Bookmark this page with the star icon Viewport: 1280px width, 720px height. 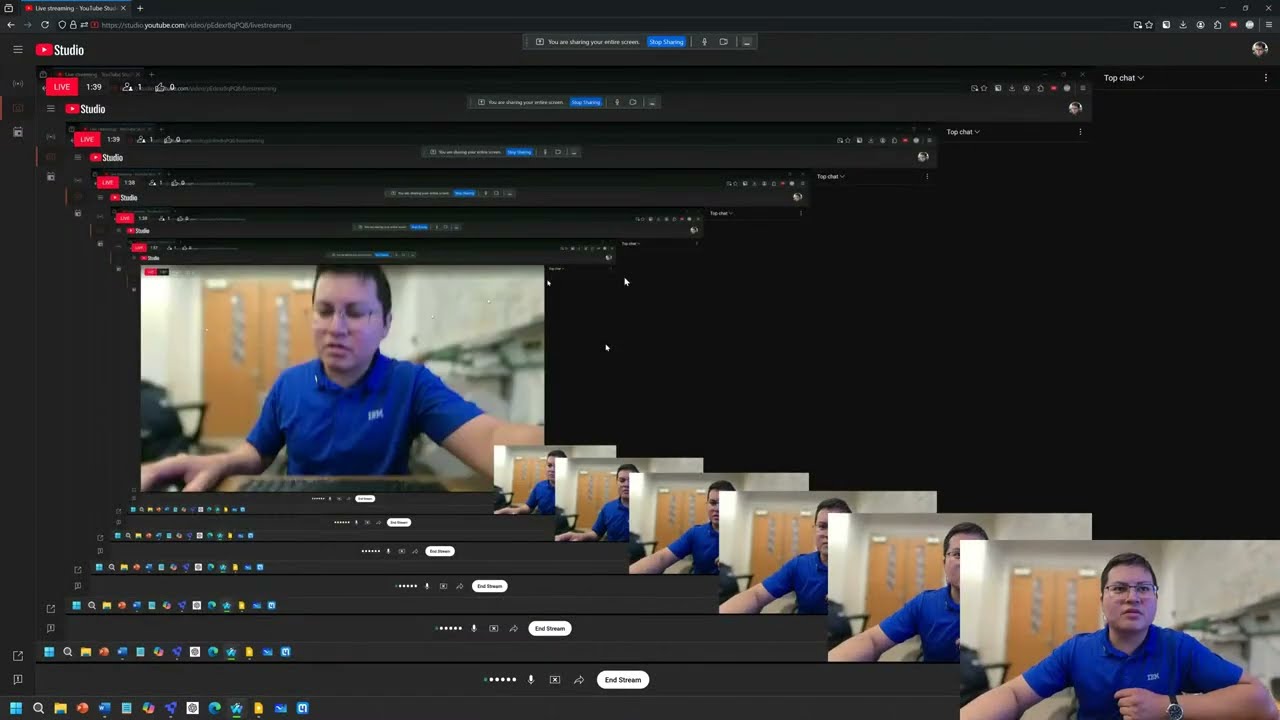pyautogui.click(x=1149, y=25)
